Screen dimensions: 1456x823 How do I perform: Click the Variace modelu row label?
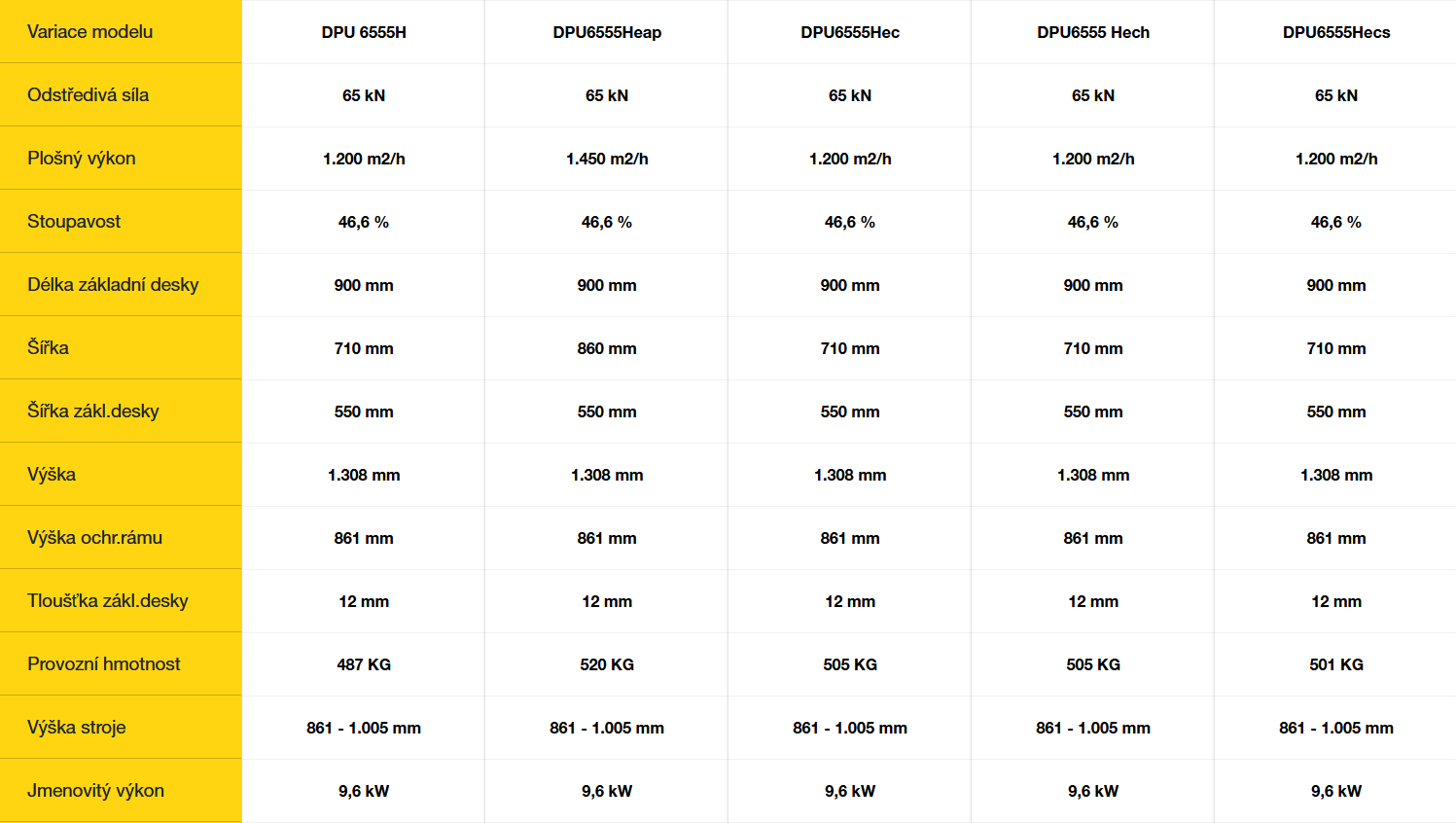tap(89, 31)
